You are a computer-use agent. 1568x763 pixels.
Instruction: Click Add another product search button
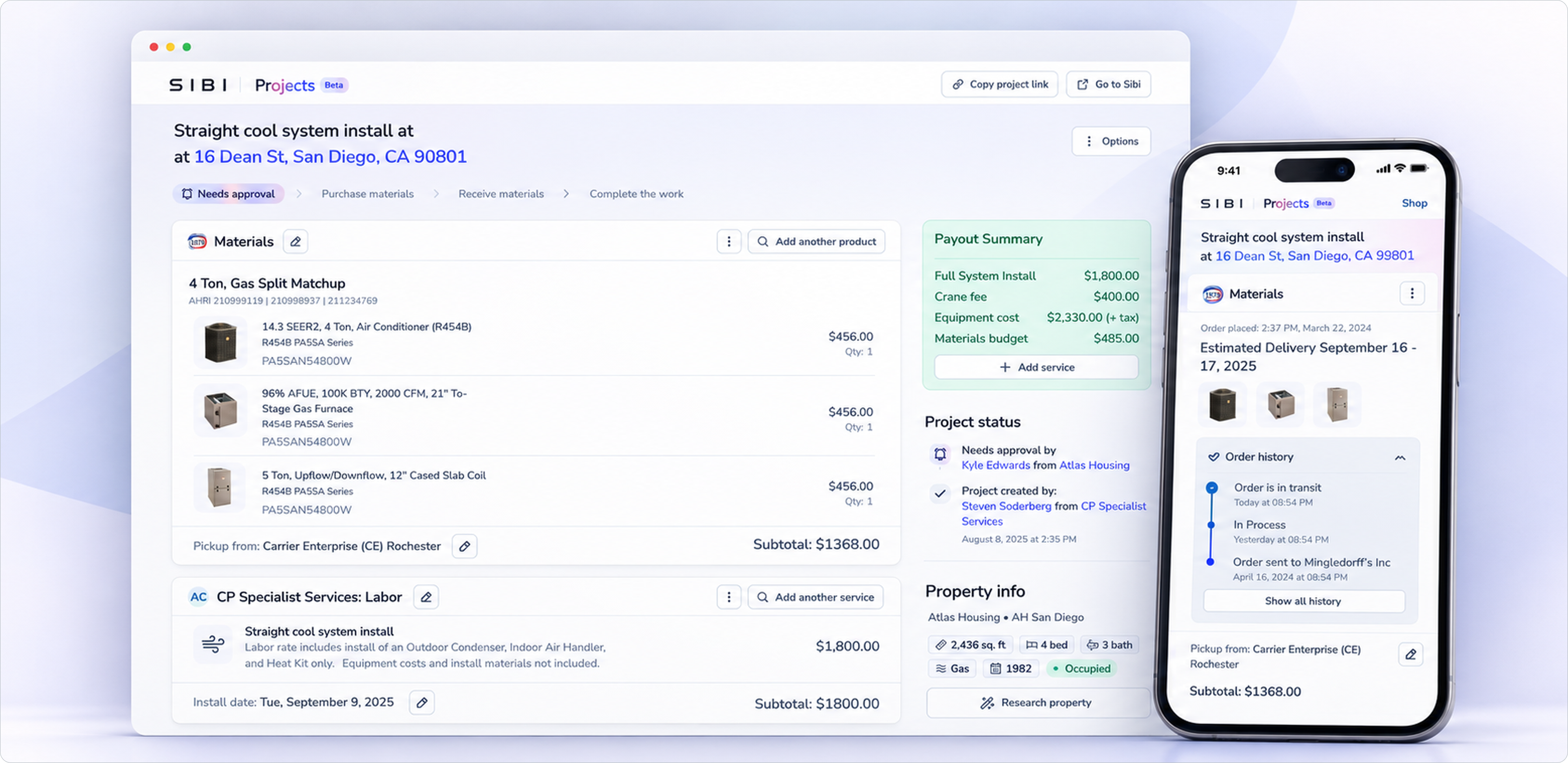[x=816, y=242]
